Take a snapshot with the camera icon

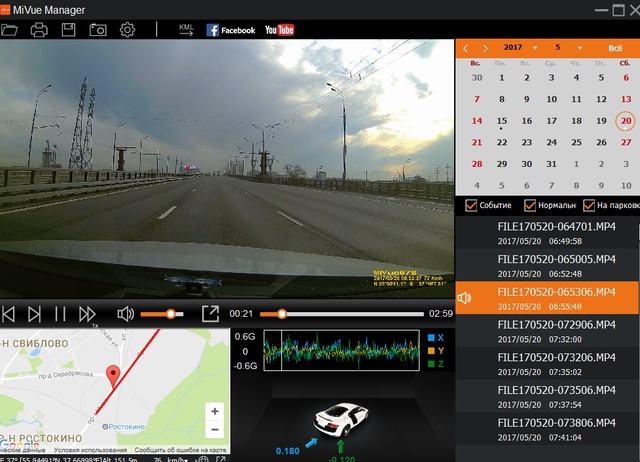[98, 30]
